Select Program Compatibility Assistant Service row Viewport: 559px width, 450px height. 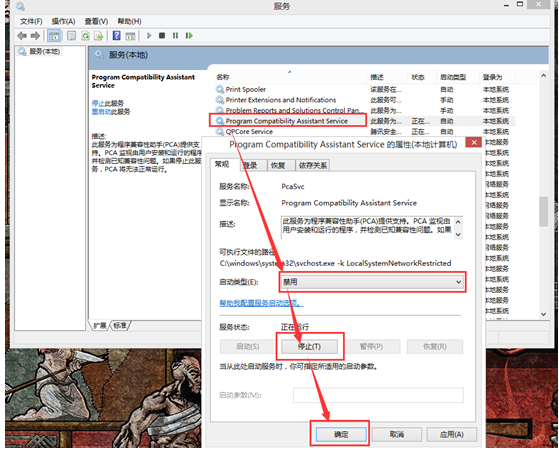point(363,121)
